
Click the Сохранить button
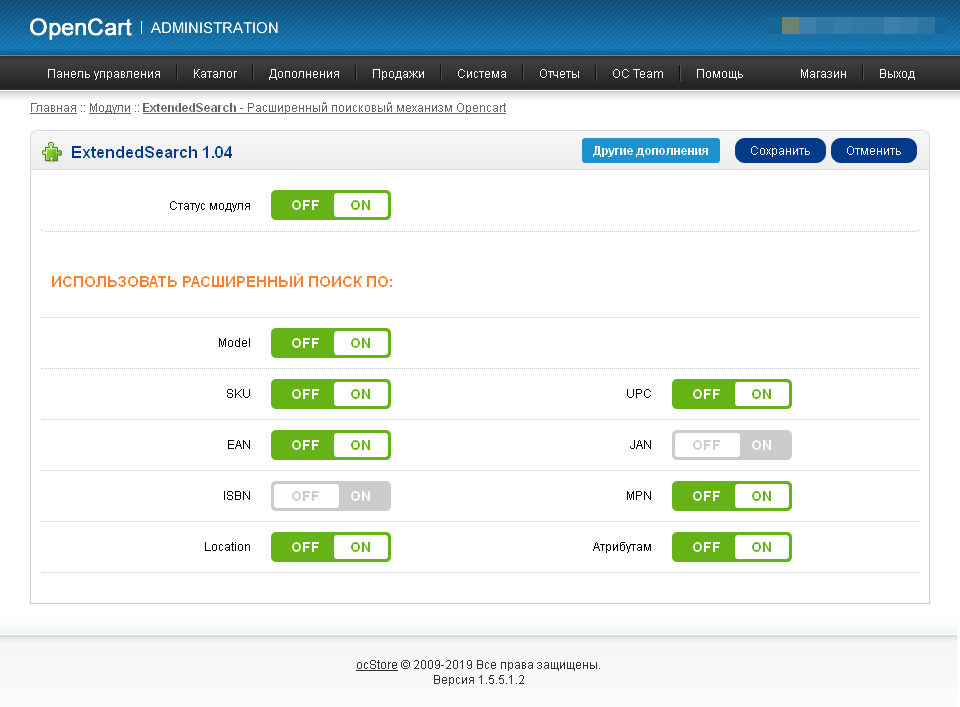click(780, 151)
